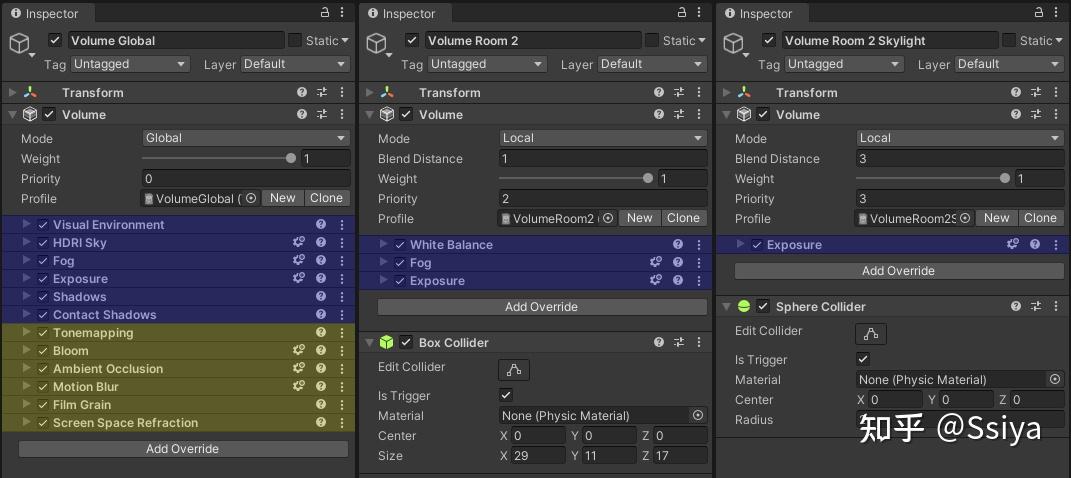Open Mode dropdown showing Global
1071x478 pixels.
click(x=245, y=138)
